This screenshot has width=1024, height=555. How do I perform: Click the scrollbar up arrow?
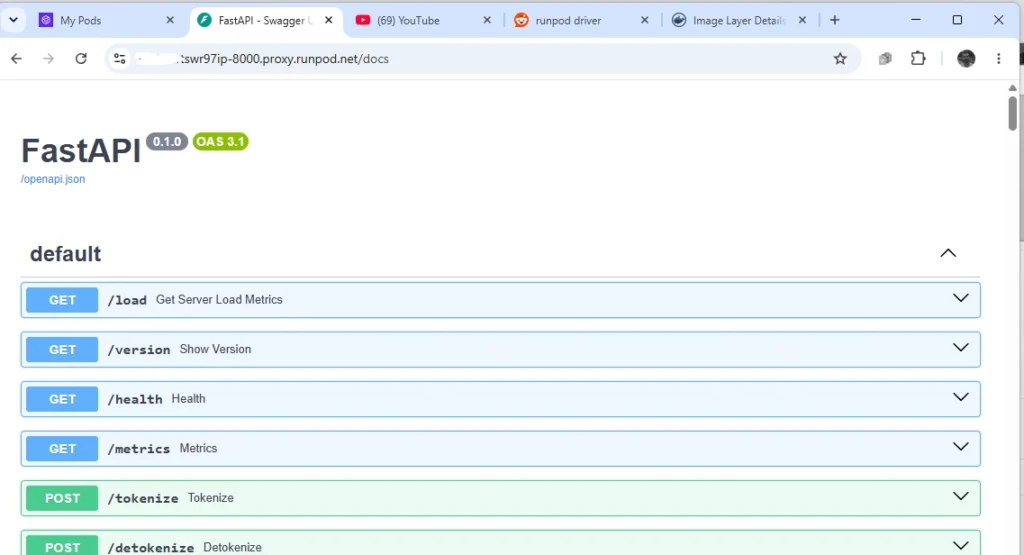[1012, 87]
